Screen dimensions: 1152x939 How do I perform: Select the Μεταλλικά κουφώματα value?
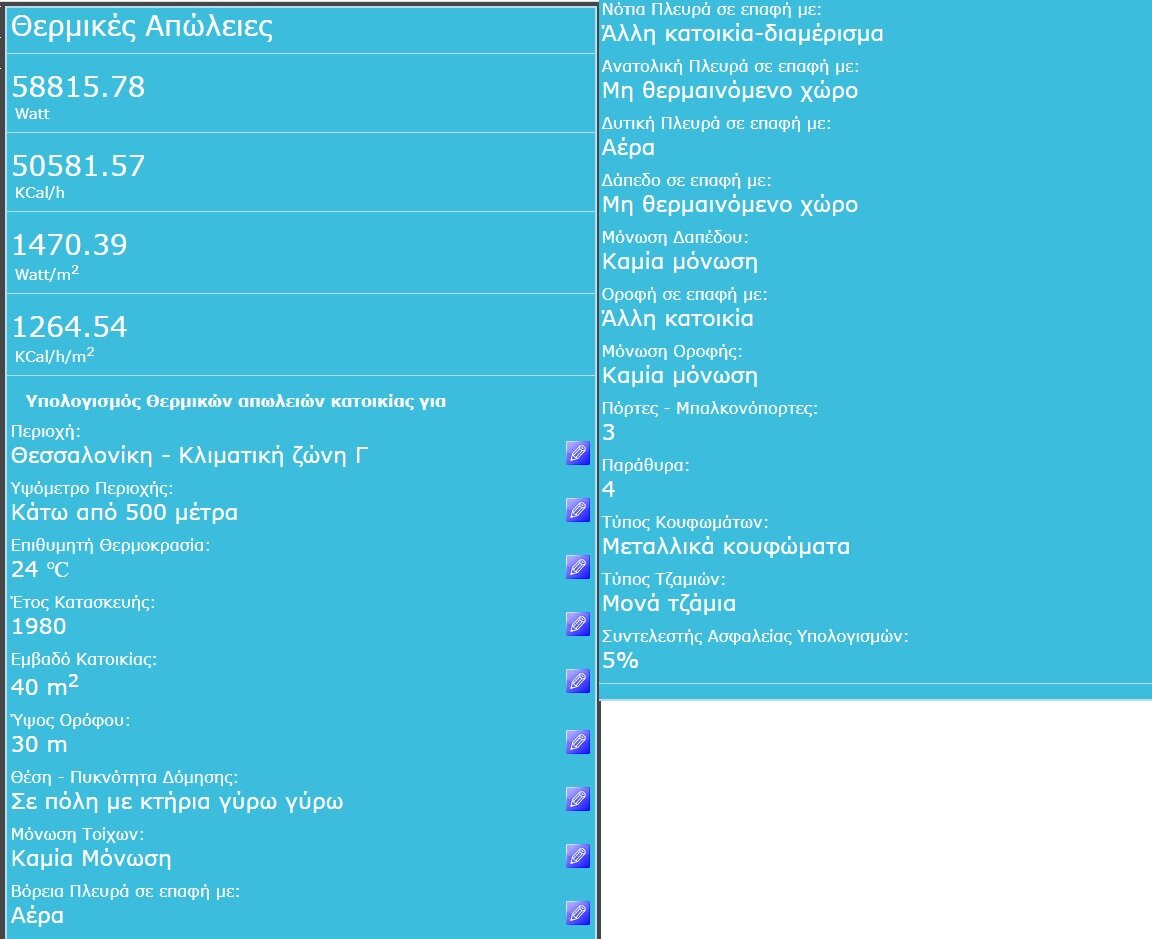[726, 547]
